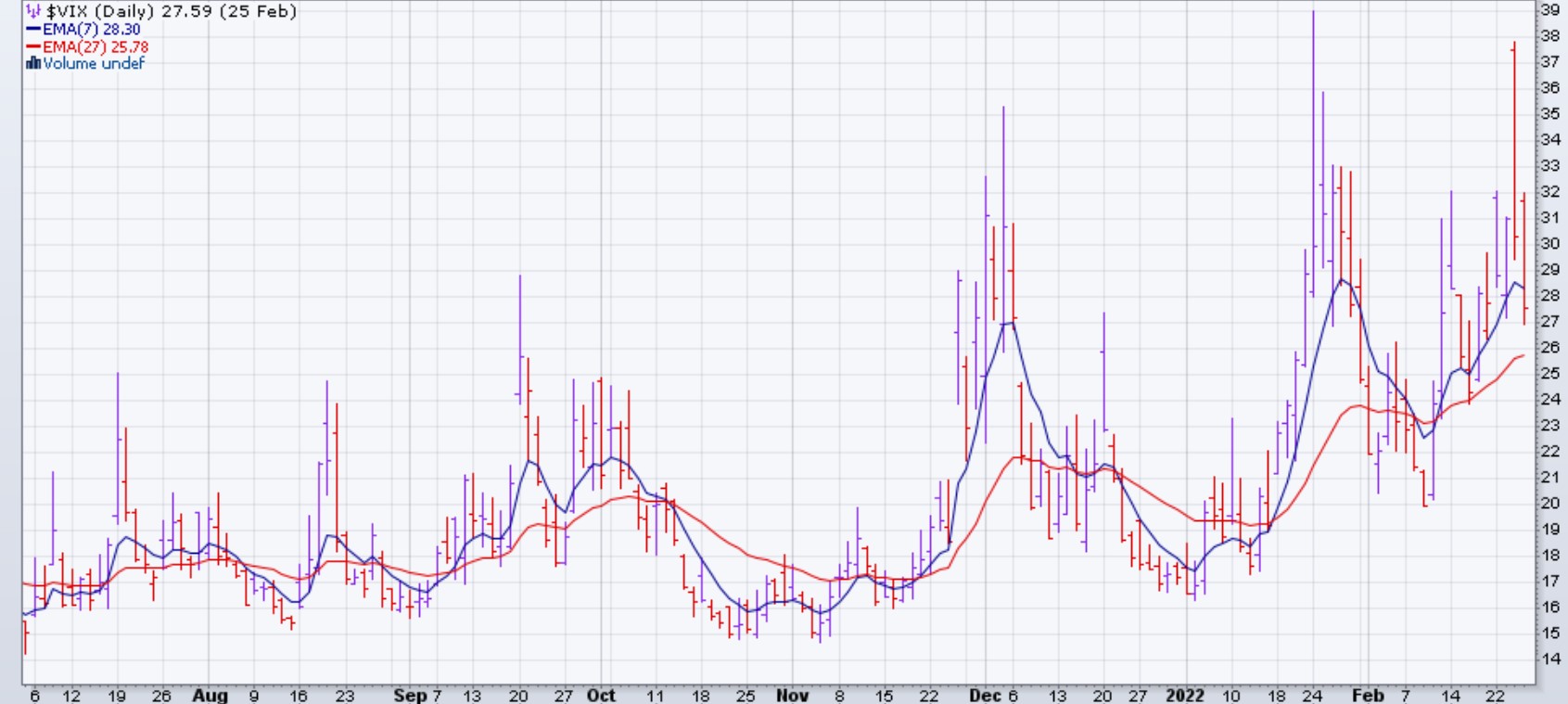Jump to the Nov marker on the date axis
Screen dimensions: 1568x704
(792, 695)
